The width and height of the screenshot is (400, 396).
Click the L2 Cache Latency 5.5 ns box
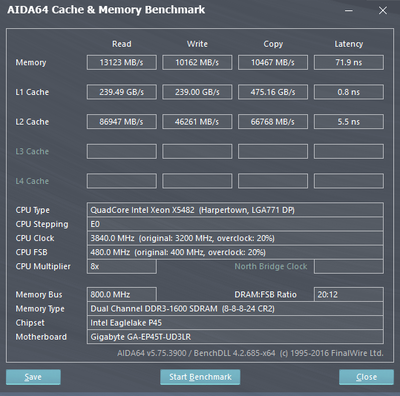[349, 122]
